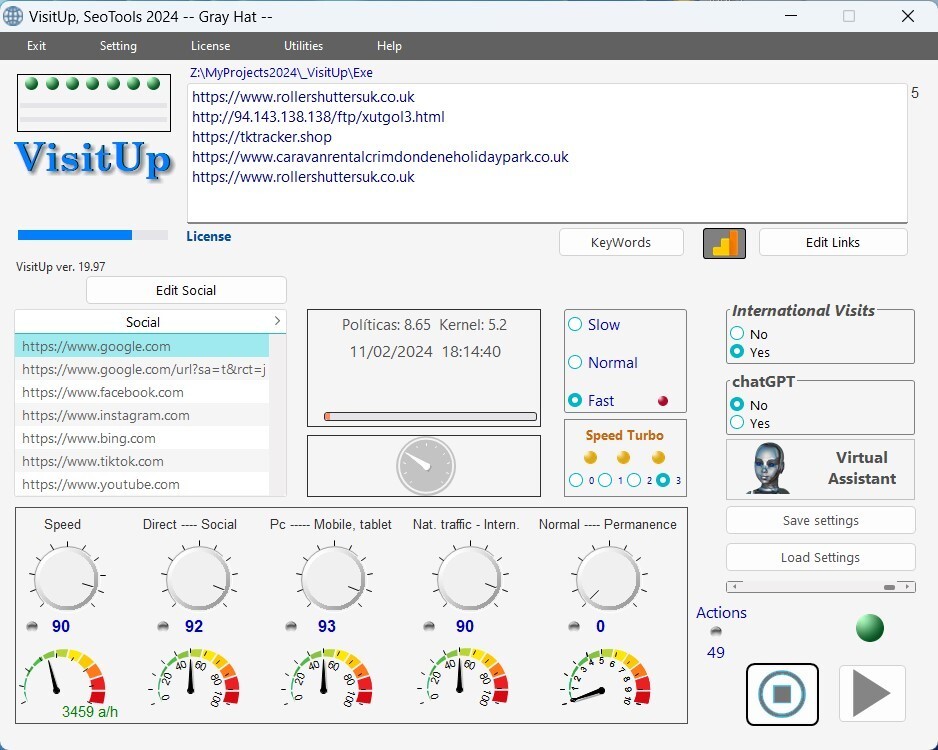This screenshot has height=750, width=938.
Task: Click the Virtual Assistant robot icon
Action: point(766,469)
